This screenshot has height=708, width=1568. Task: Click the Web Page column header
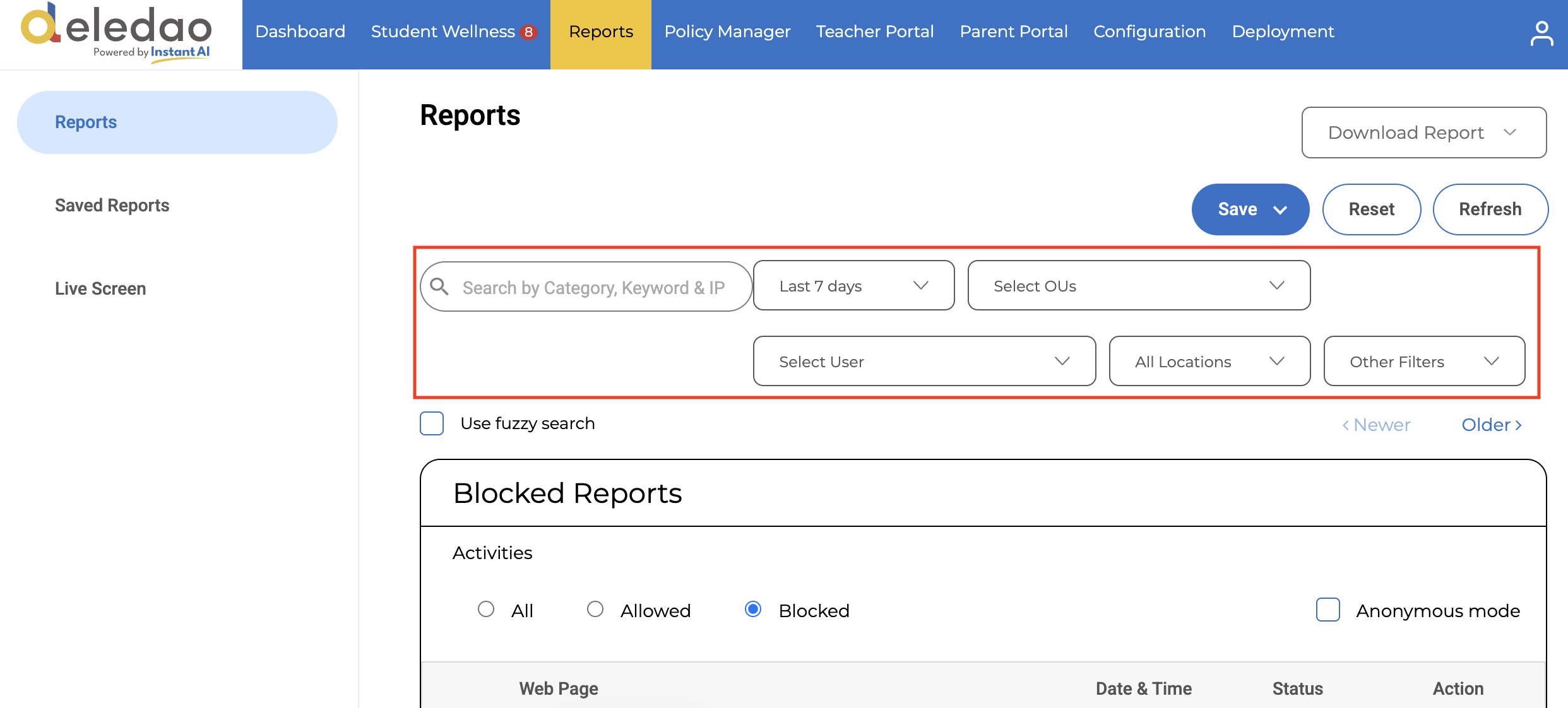click(559, 688)
